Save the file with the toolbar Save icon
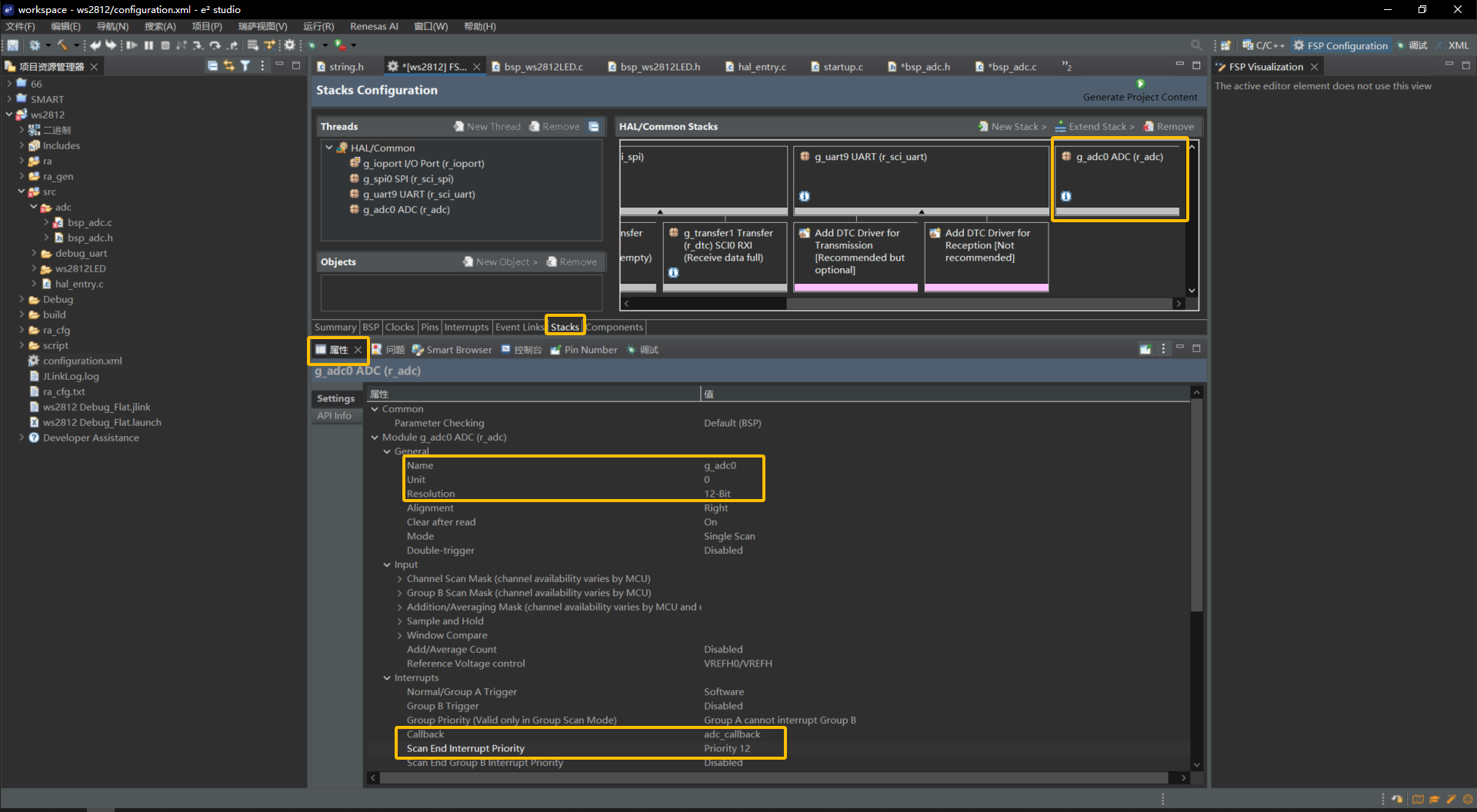 [x=13, y=45]
